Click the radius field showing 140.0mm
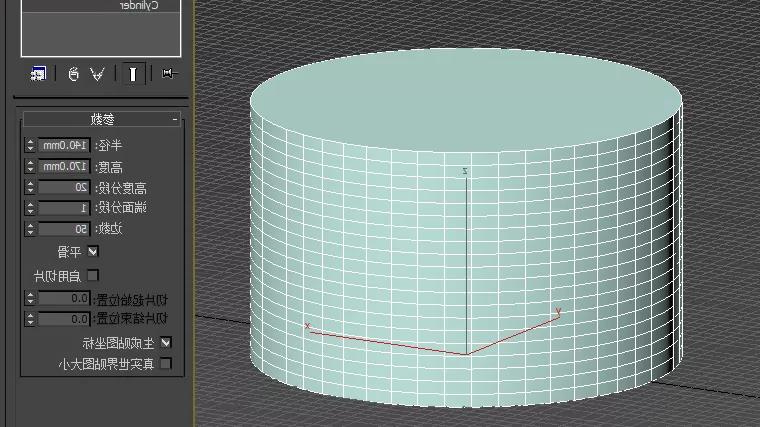The height and width of the screenshot is (427, 760). [66, 145]
